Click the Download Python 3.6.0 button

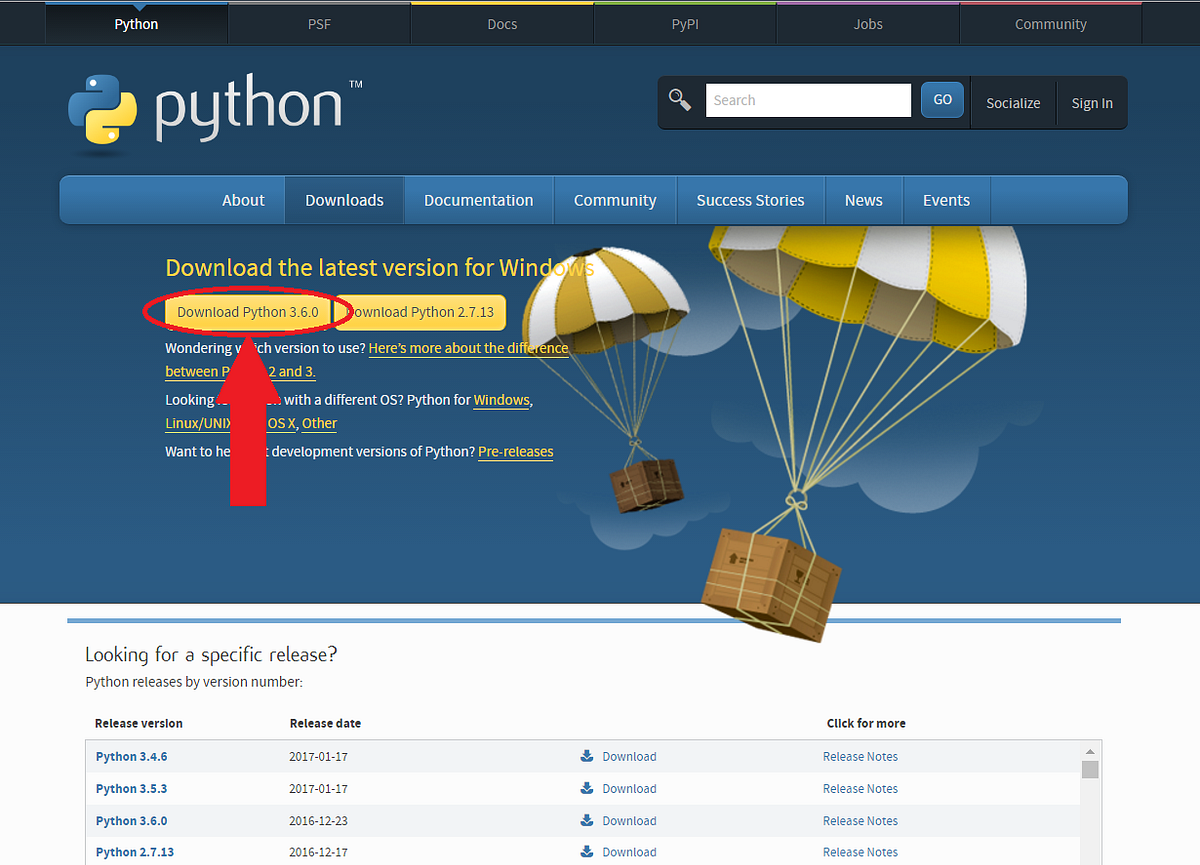248,312
